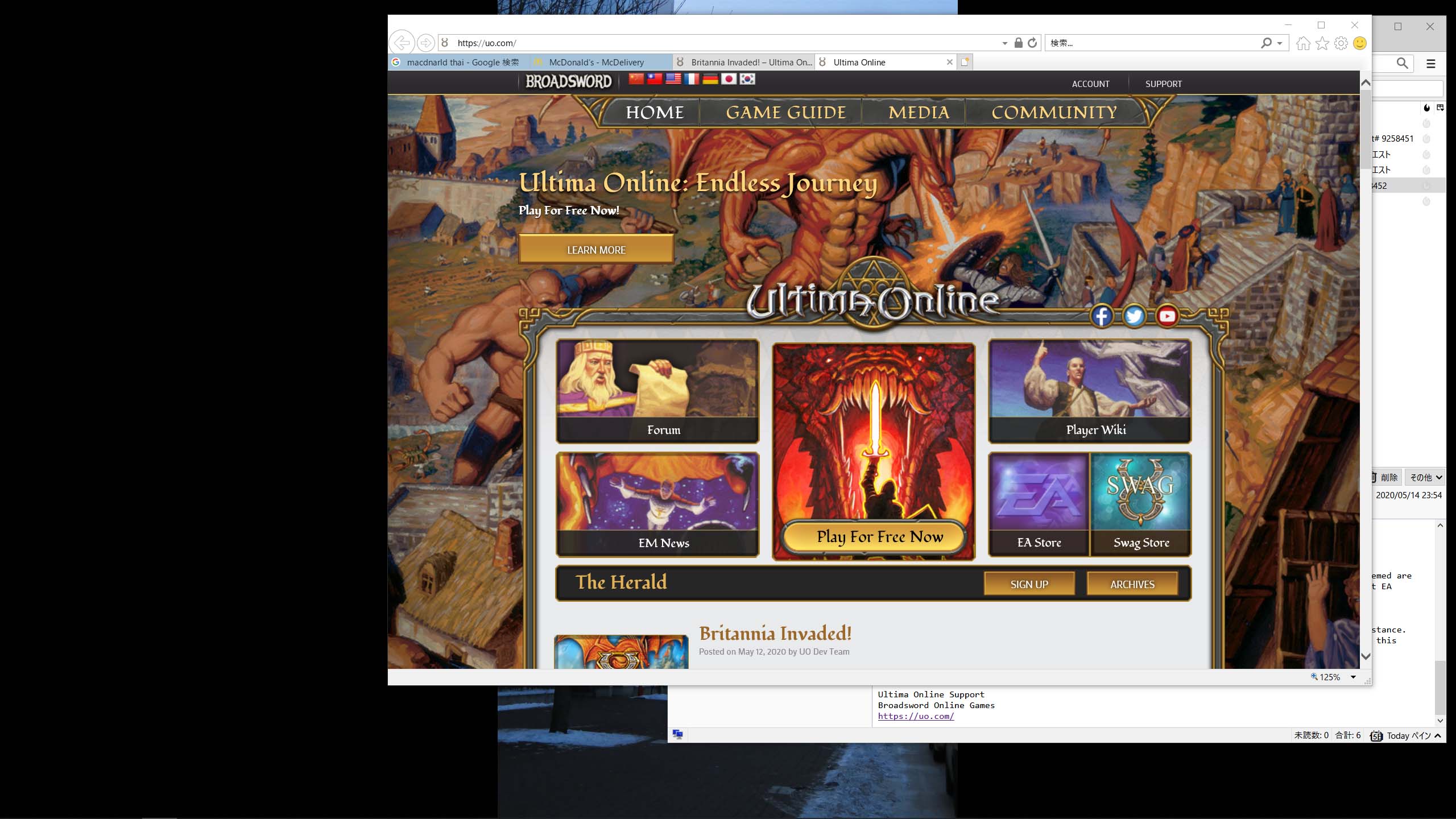This screenshot has width=1456, height=819.
Task: Select the Japan flag language icon
Action: click(729, 78)
